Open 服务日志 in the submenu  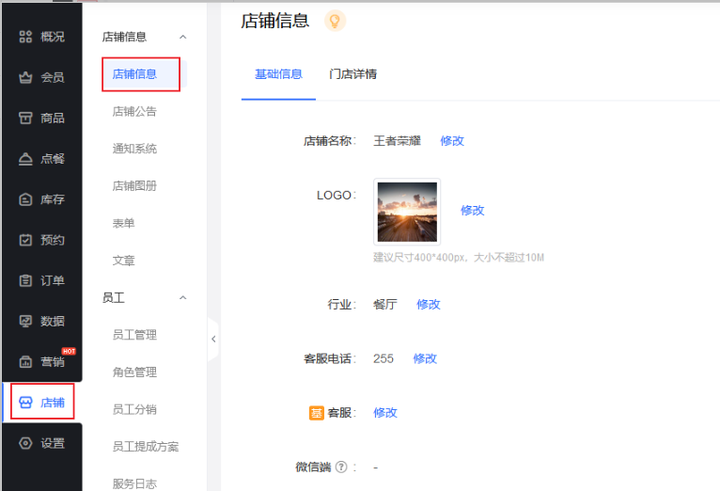pyautogui.click(x=135, y=484)
